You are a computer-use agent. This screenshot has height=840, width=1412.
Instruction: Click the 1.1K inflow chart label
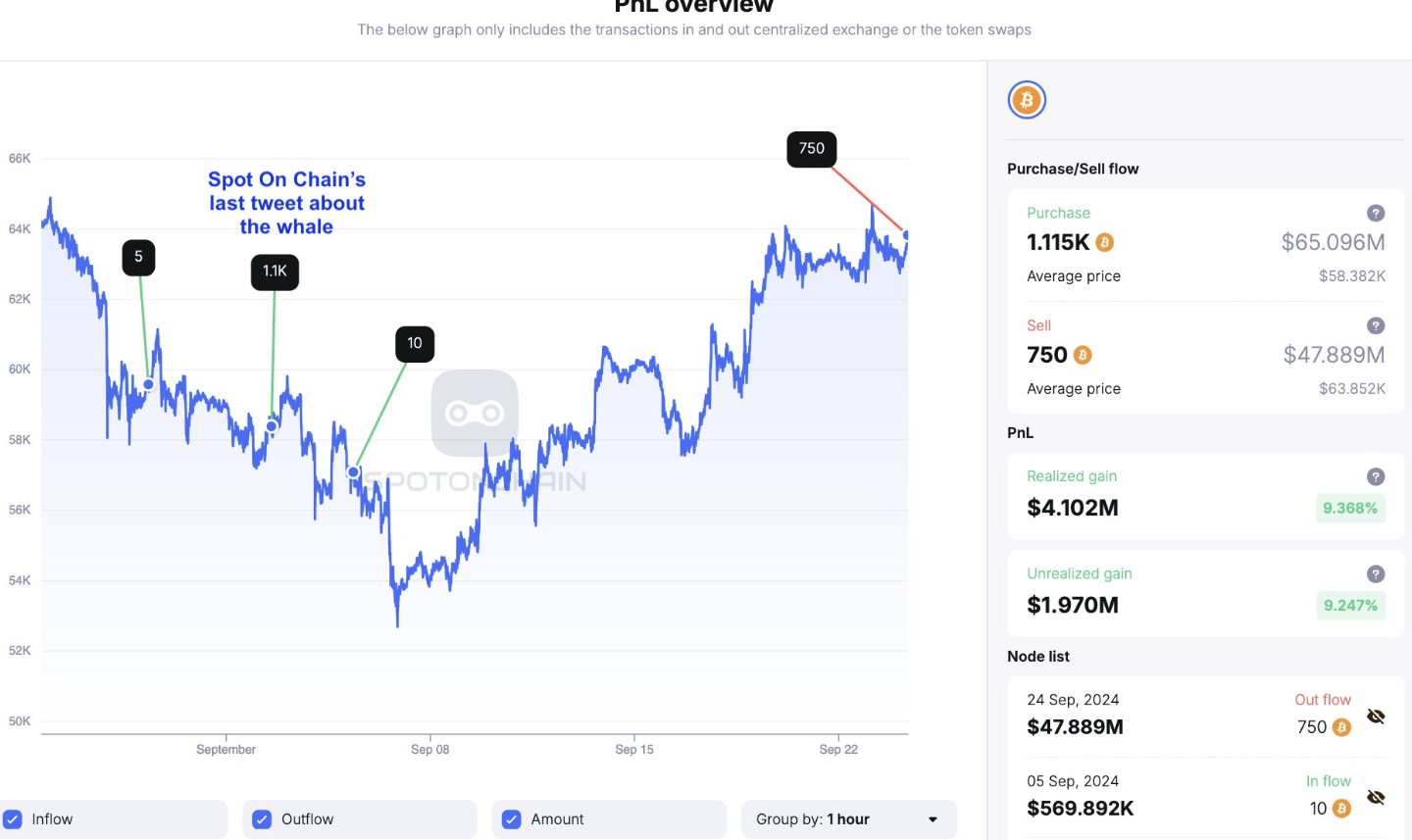[275, 272]
